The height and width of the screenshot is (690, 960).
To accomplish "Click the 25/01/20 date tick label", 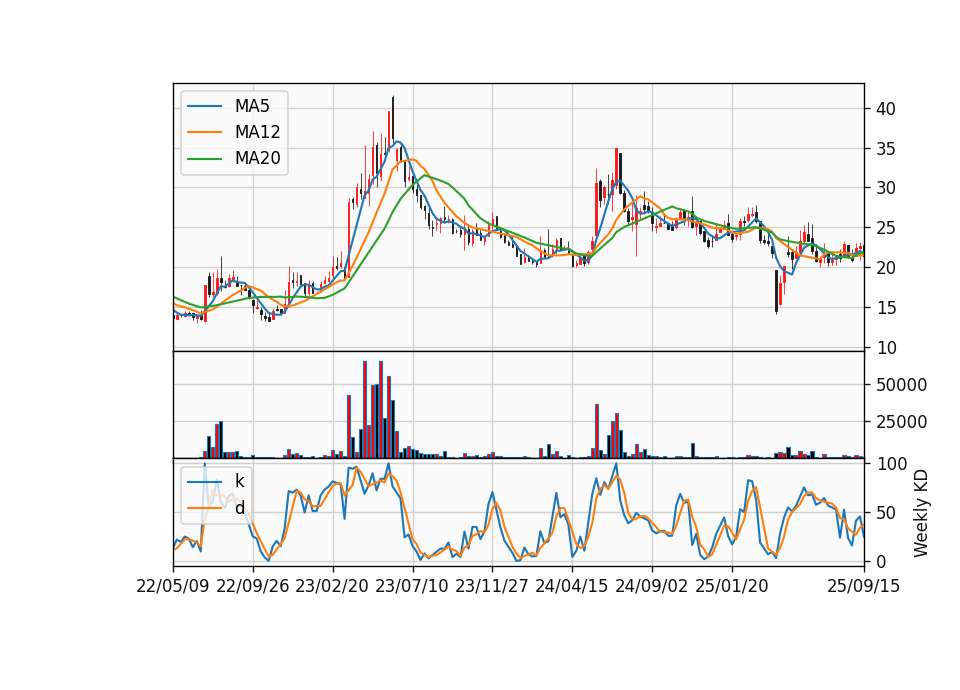I will click(x=732, y=586).
